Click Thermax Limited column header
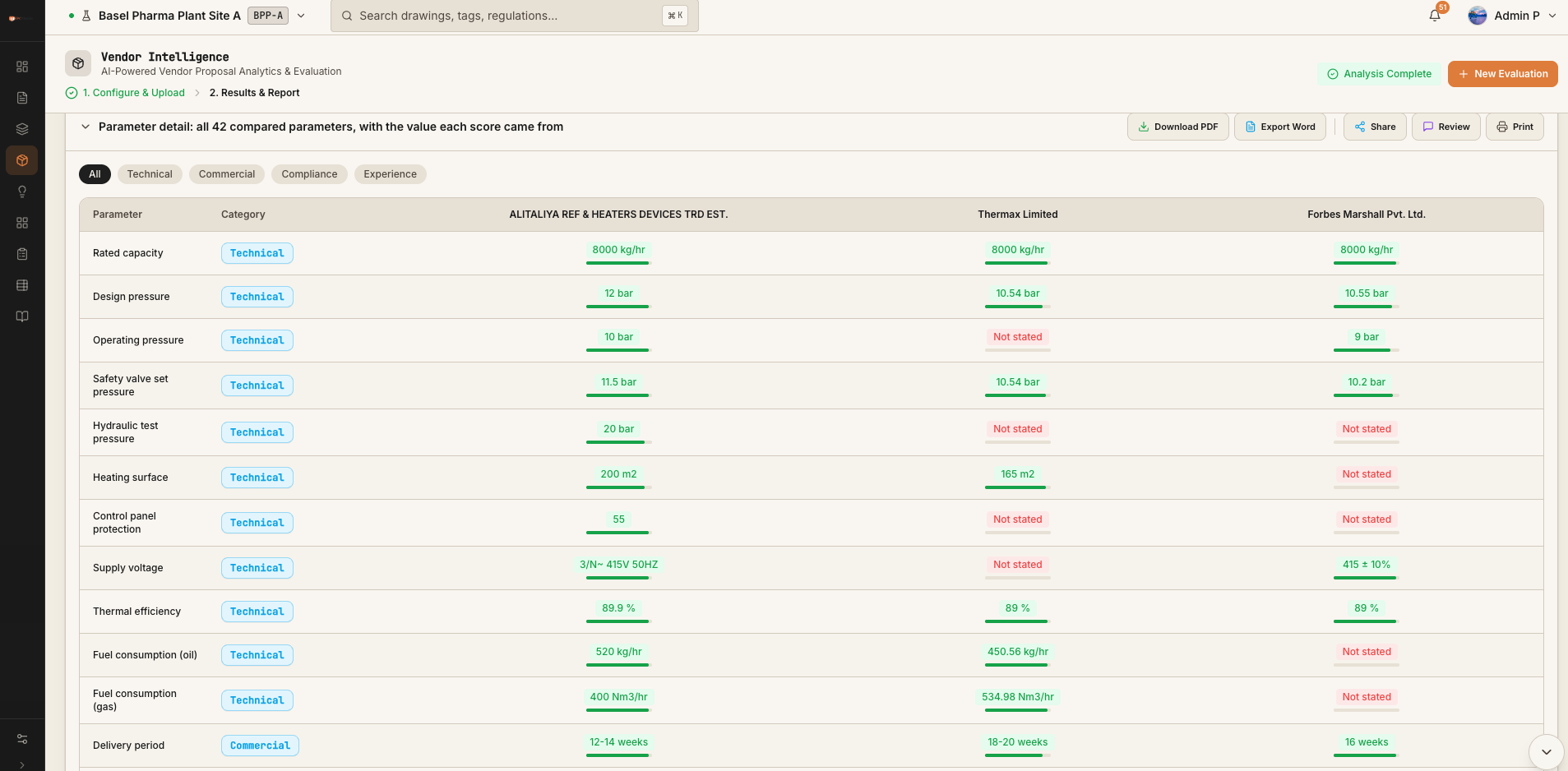The height and width of the screenshot is (771, 1568). point(1018,215)
